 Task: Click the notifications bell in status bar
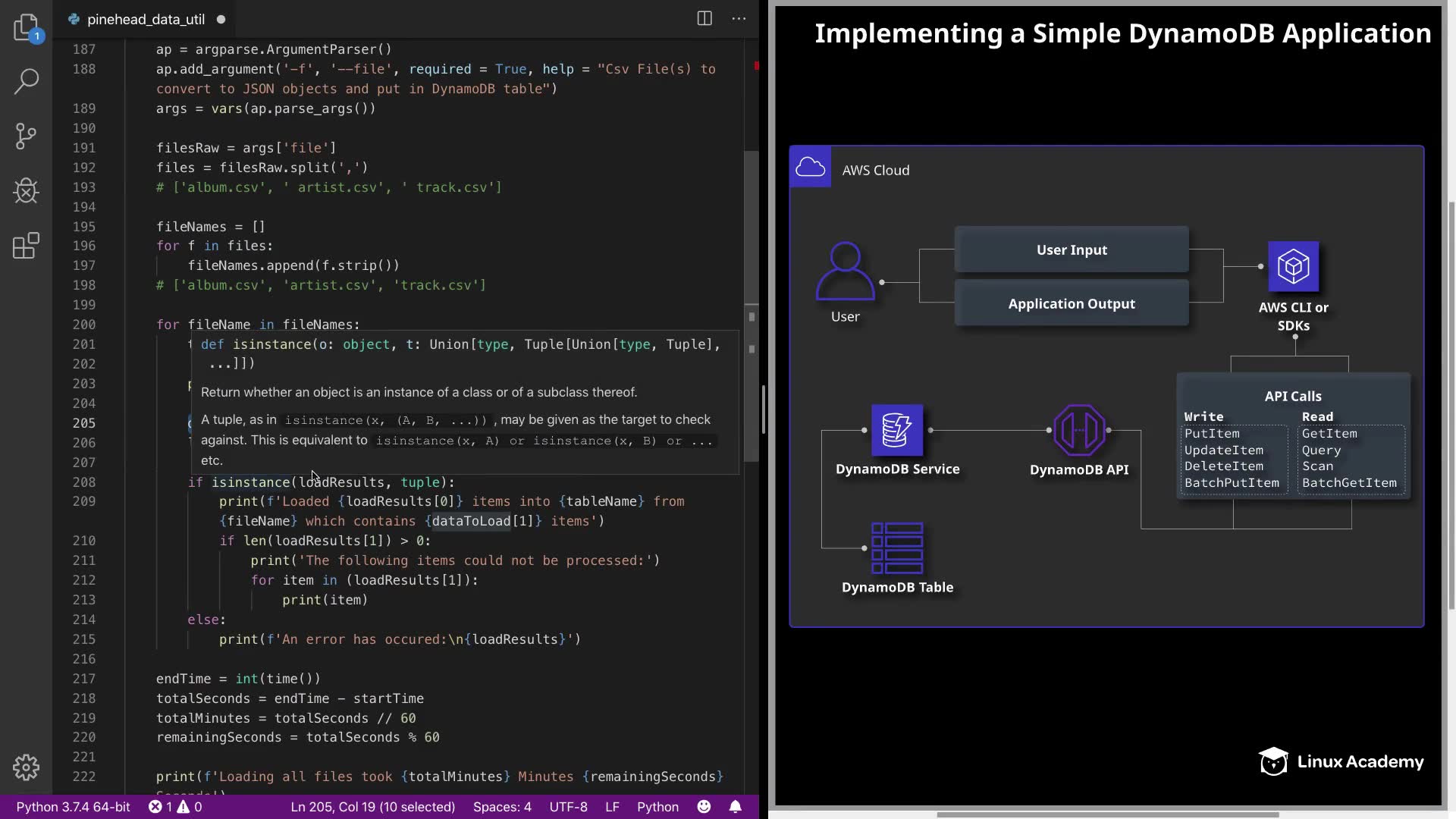click(735, 807)
